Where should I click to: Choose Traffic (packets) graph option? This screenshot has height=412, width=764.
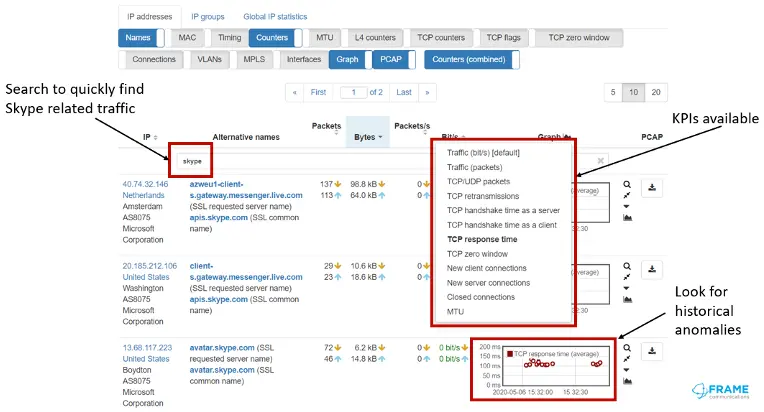(475, 167)
